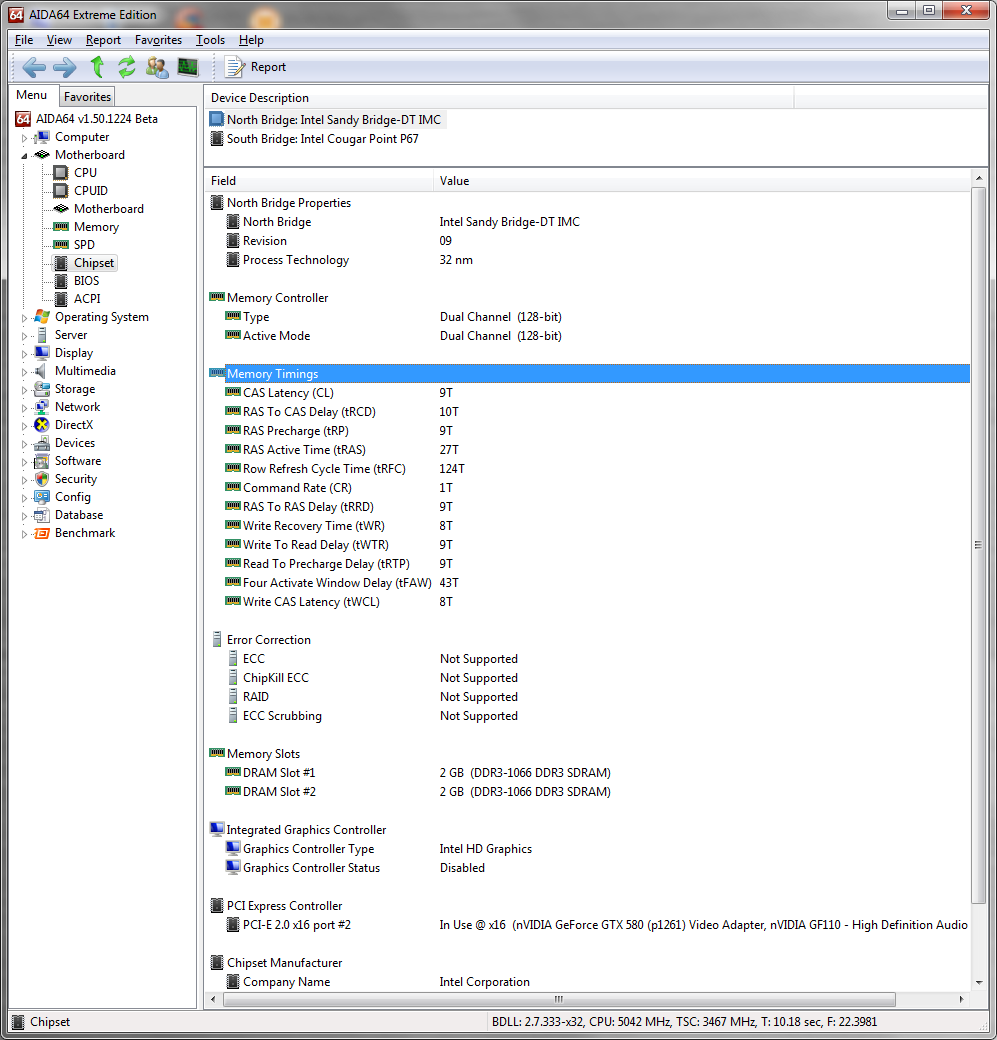Expand the DirectX tree node
Image resolution: width=997 pixels, height=1040 pixels.
tap(24, 426)
